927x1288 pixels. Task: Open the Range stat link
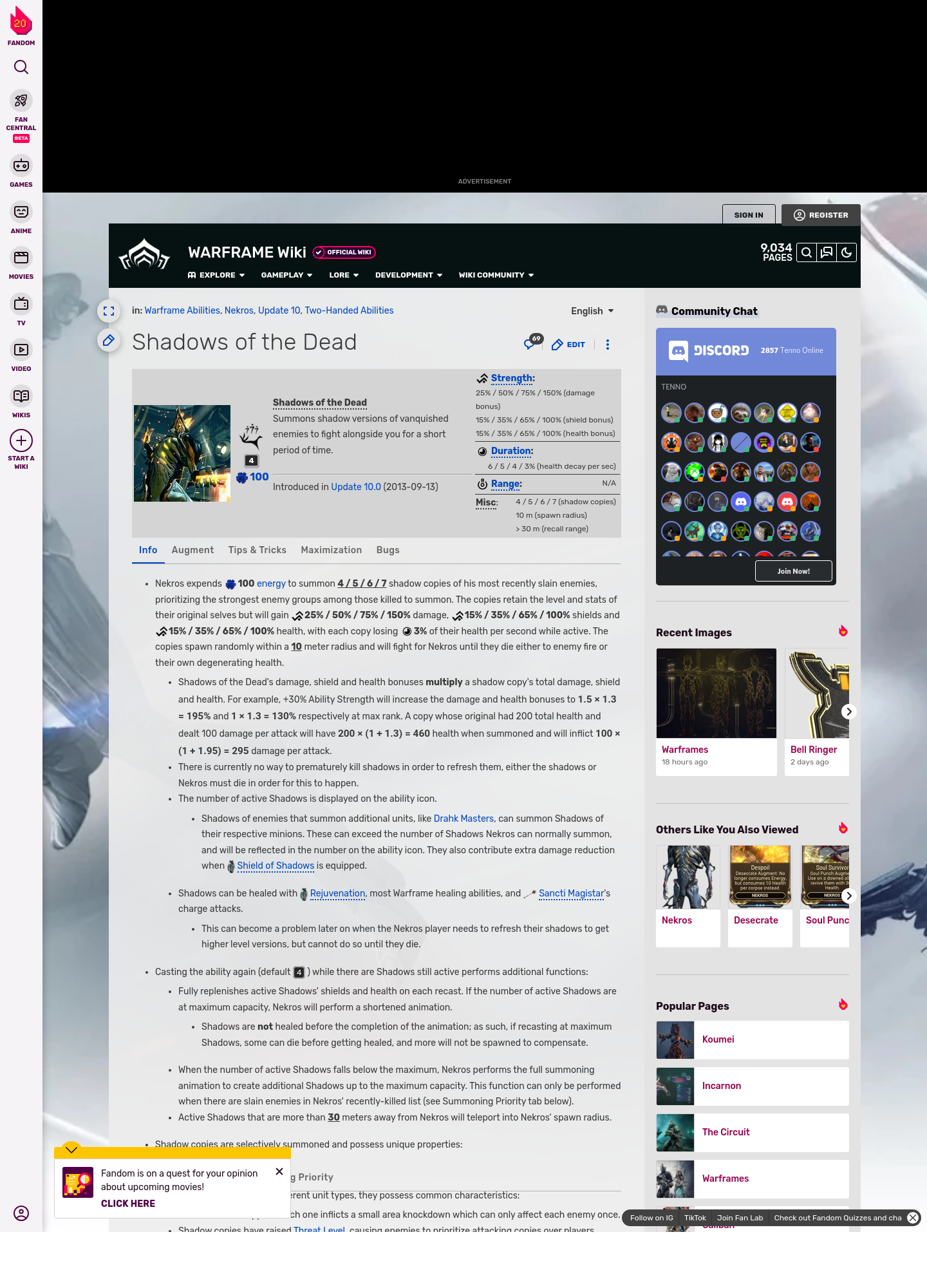tap(505, 484)
